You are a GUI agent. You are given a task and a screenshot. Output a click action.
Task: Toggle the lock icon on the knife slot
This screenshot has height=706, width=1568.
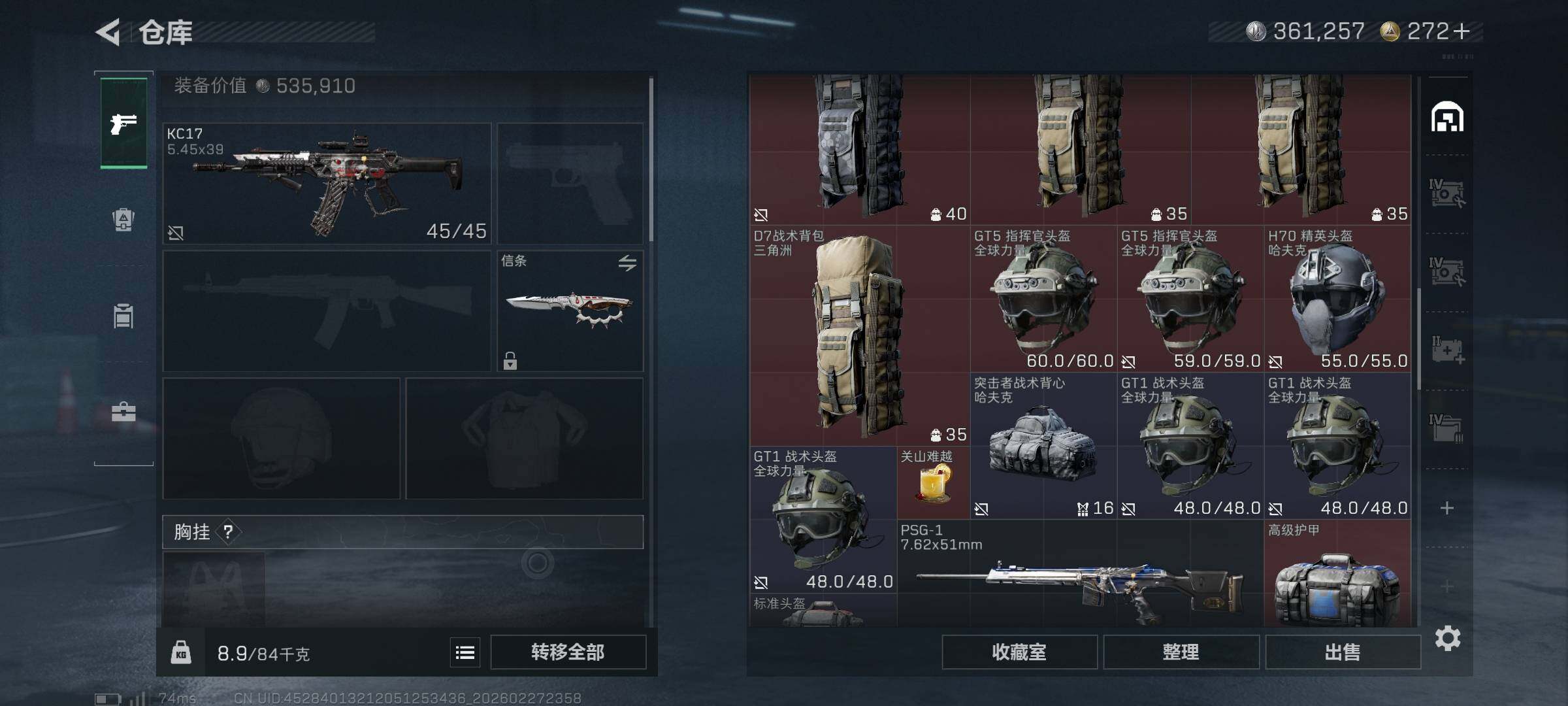(x=510, y=360)
